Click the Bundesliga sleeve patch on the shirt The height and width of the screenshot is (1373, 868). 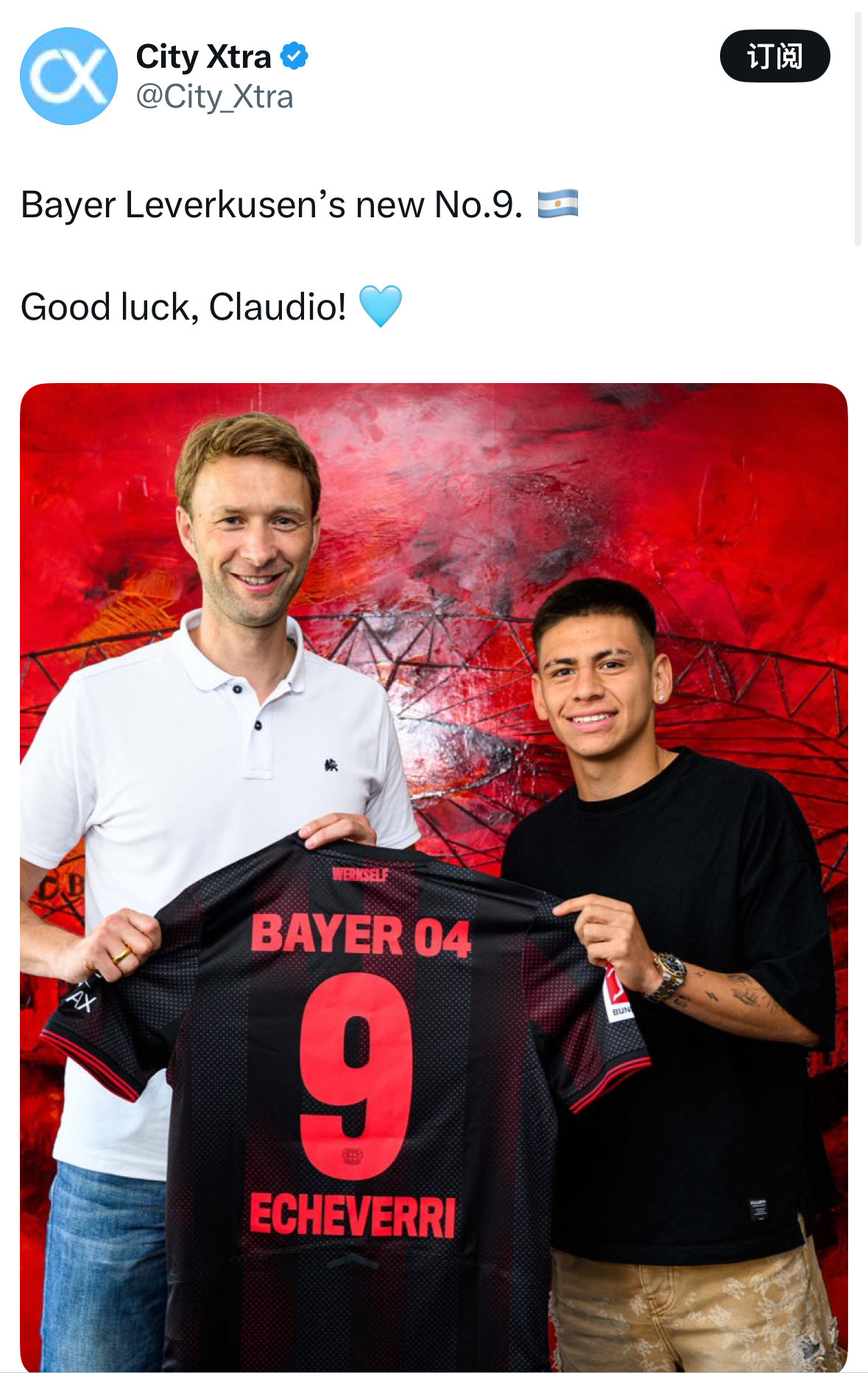(617, 994)
